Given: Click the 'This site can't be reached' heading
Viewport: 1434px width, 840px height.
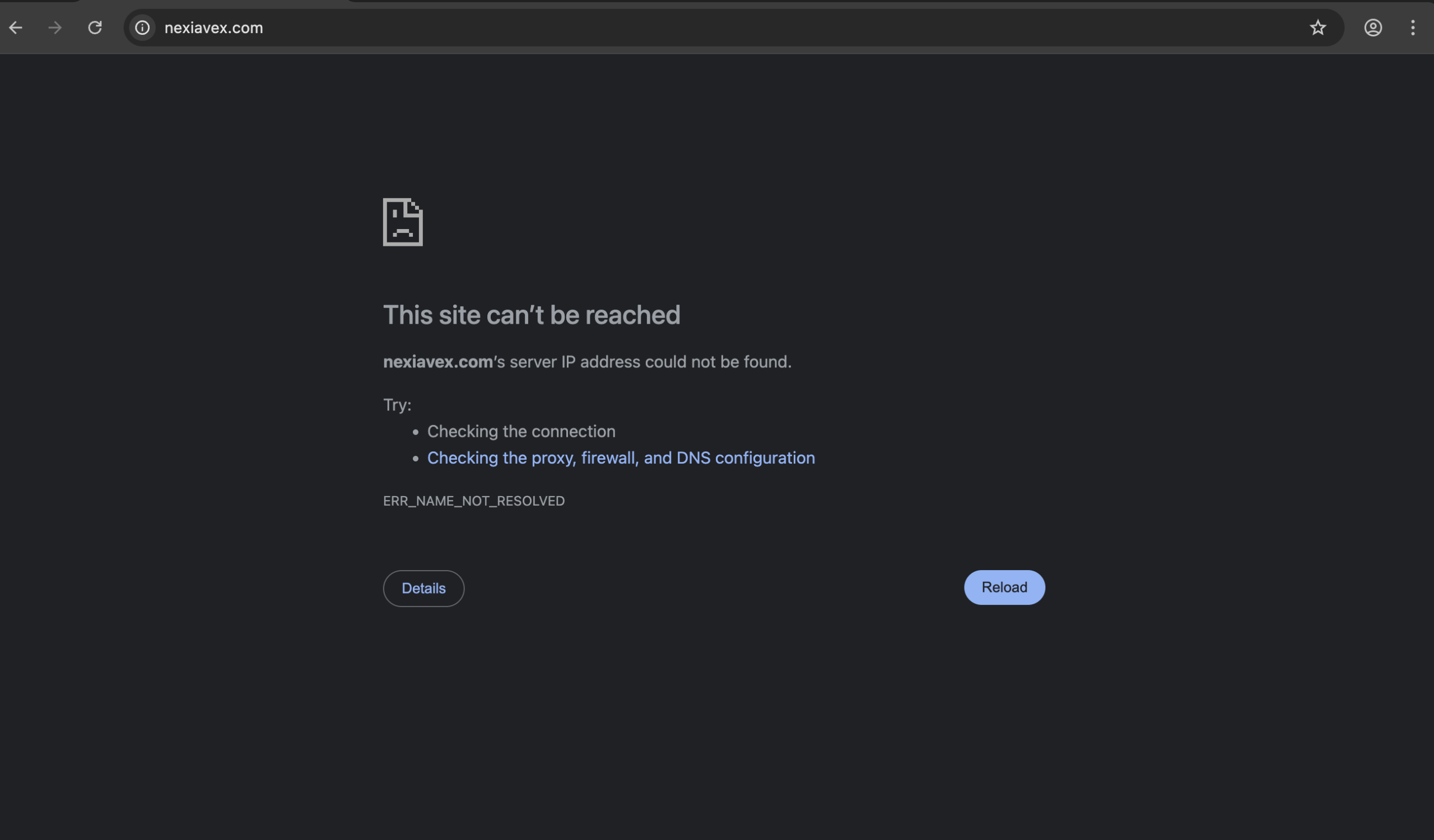Looking at the screenshot, I should [532, 315].
